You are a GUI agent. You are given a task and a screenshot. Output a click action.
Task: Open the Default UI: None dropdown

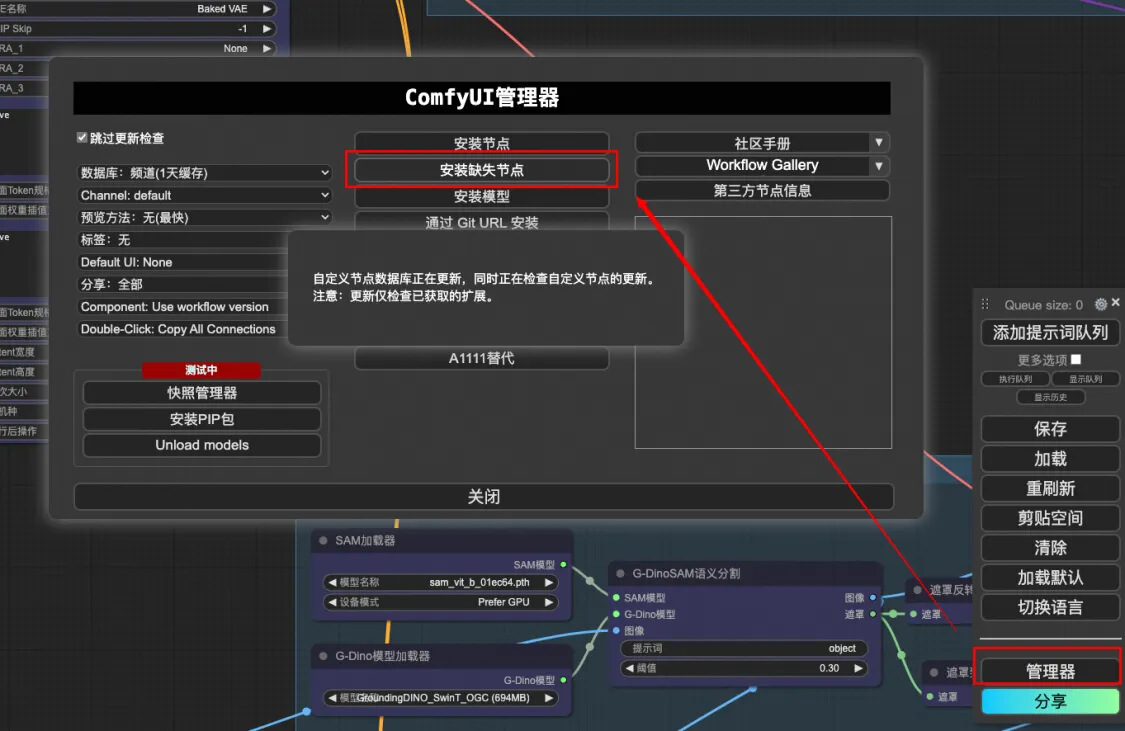(183, 262)
